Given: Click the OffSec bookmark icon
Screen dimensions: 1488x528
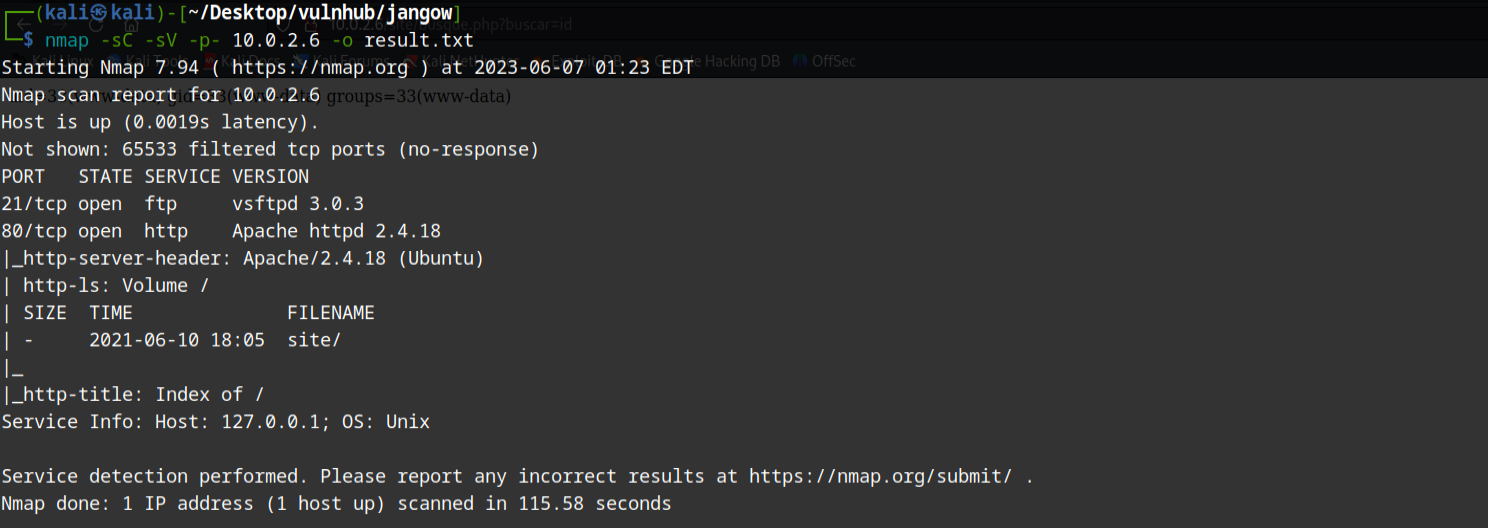Looking at the screenshot, I should tap(800, 61).
